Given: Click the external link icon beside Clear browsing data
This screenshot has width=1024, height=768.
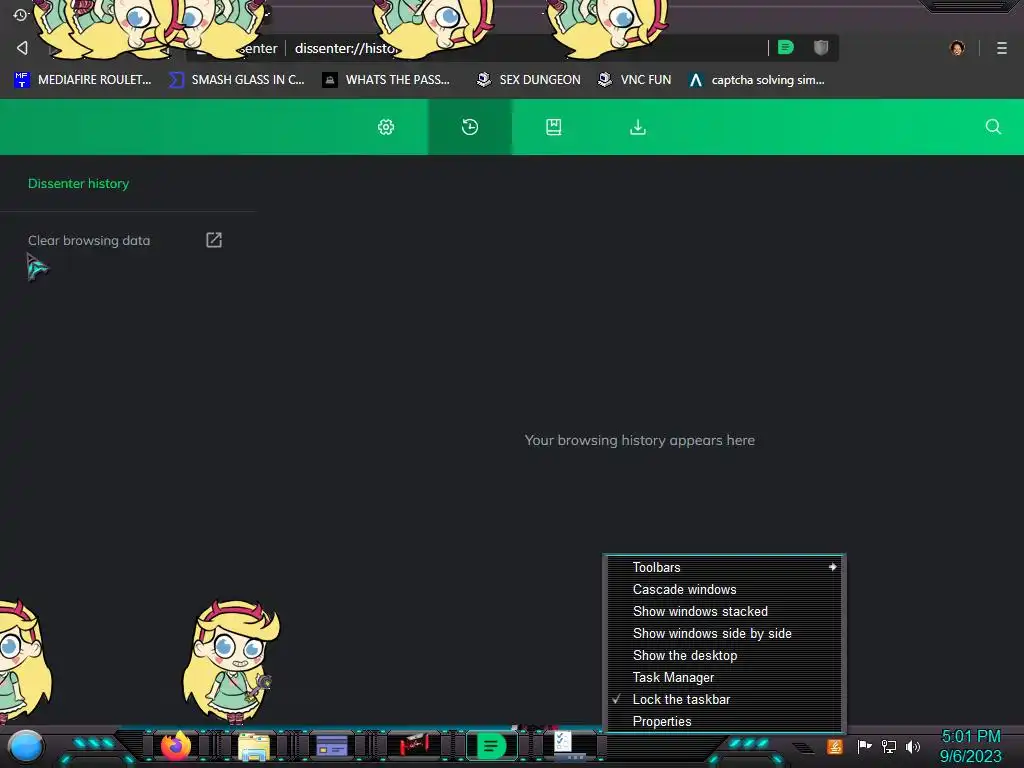Looking at the screenshot, I should (214, 240).
